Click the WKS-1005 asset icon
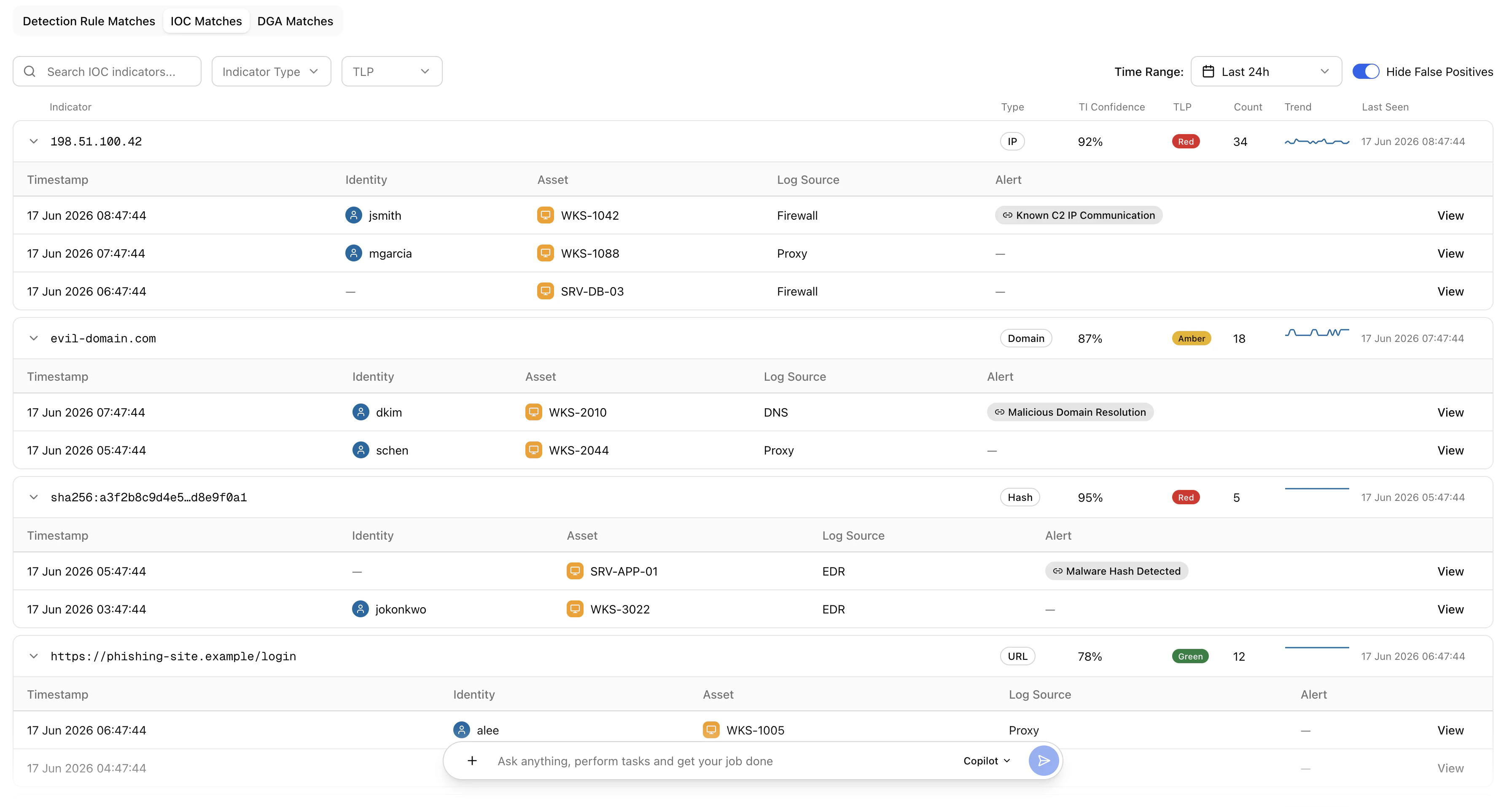 point(711,730)
